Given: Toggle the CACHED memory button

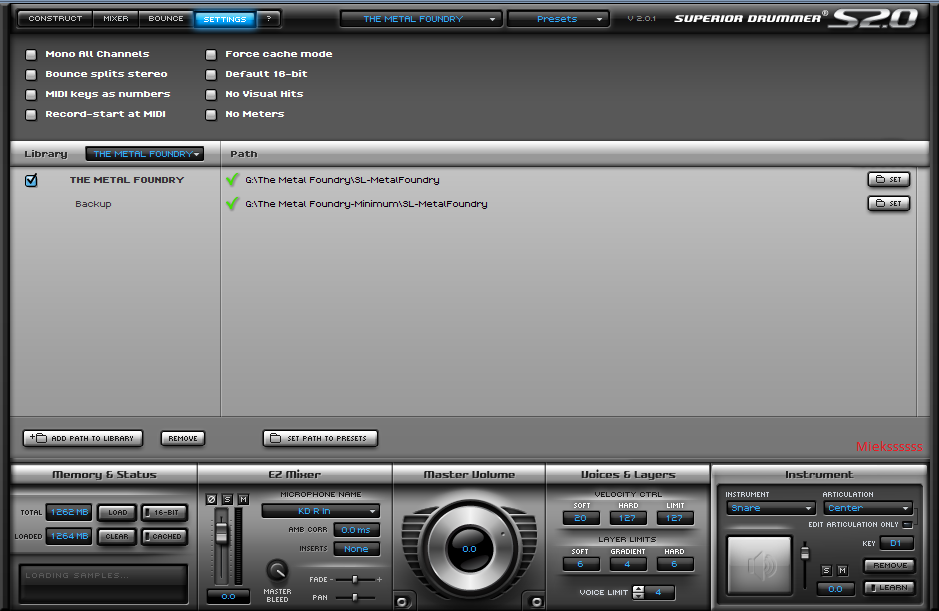Looking at the screenshot, I should [x=165, y=536].
